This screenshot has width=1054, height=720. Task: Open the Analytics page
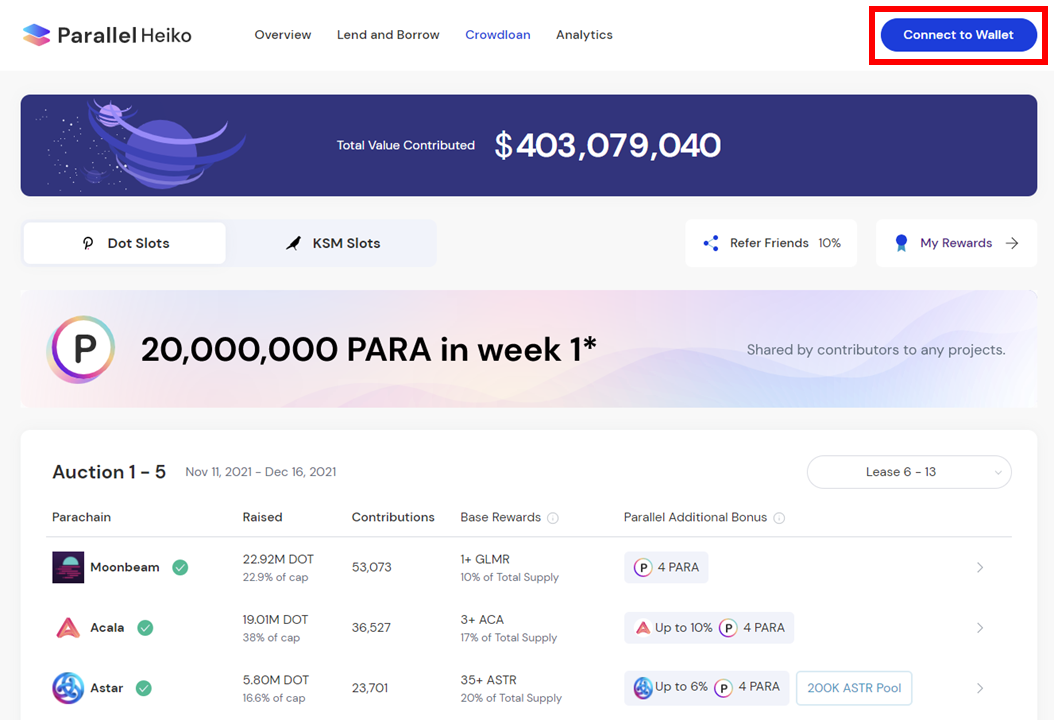(x=584, y=35)
